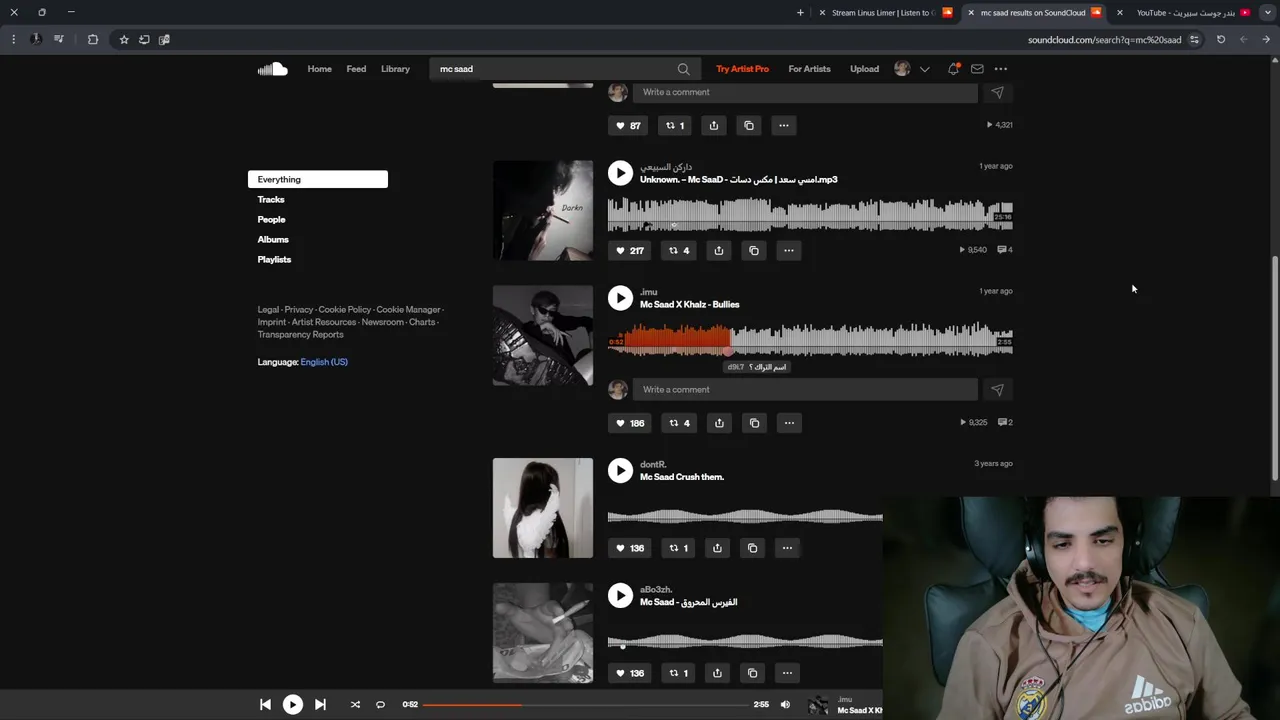Seek on the bottom player progress bar
The image size is (1280, 720).
[x=585, y=705]
